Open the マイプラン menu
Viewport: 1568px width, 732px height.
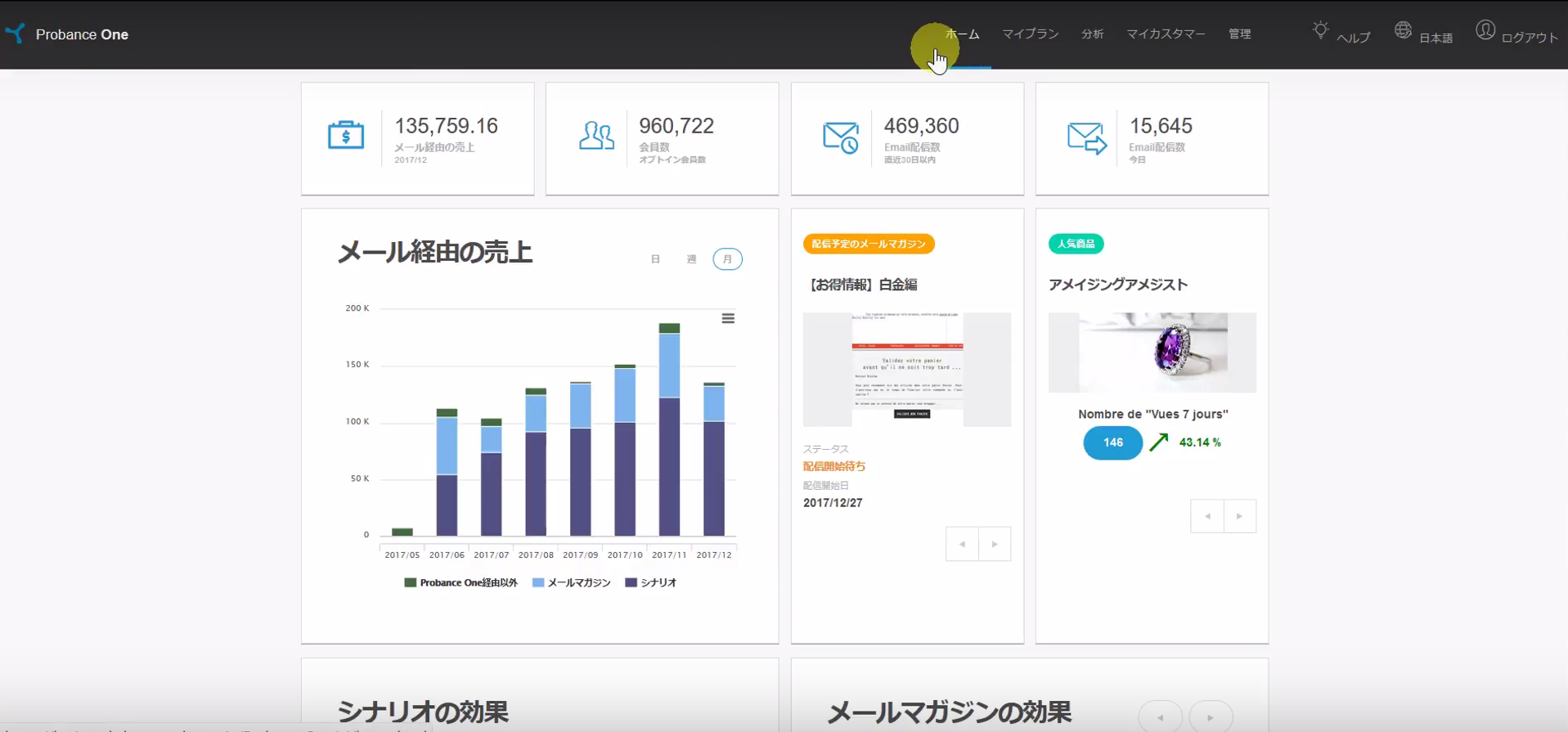click(1030, 34)
